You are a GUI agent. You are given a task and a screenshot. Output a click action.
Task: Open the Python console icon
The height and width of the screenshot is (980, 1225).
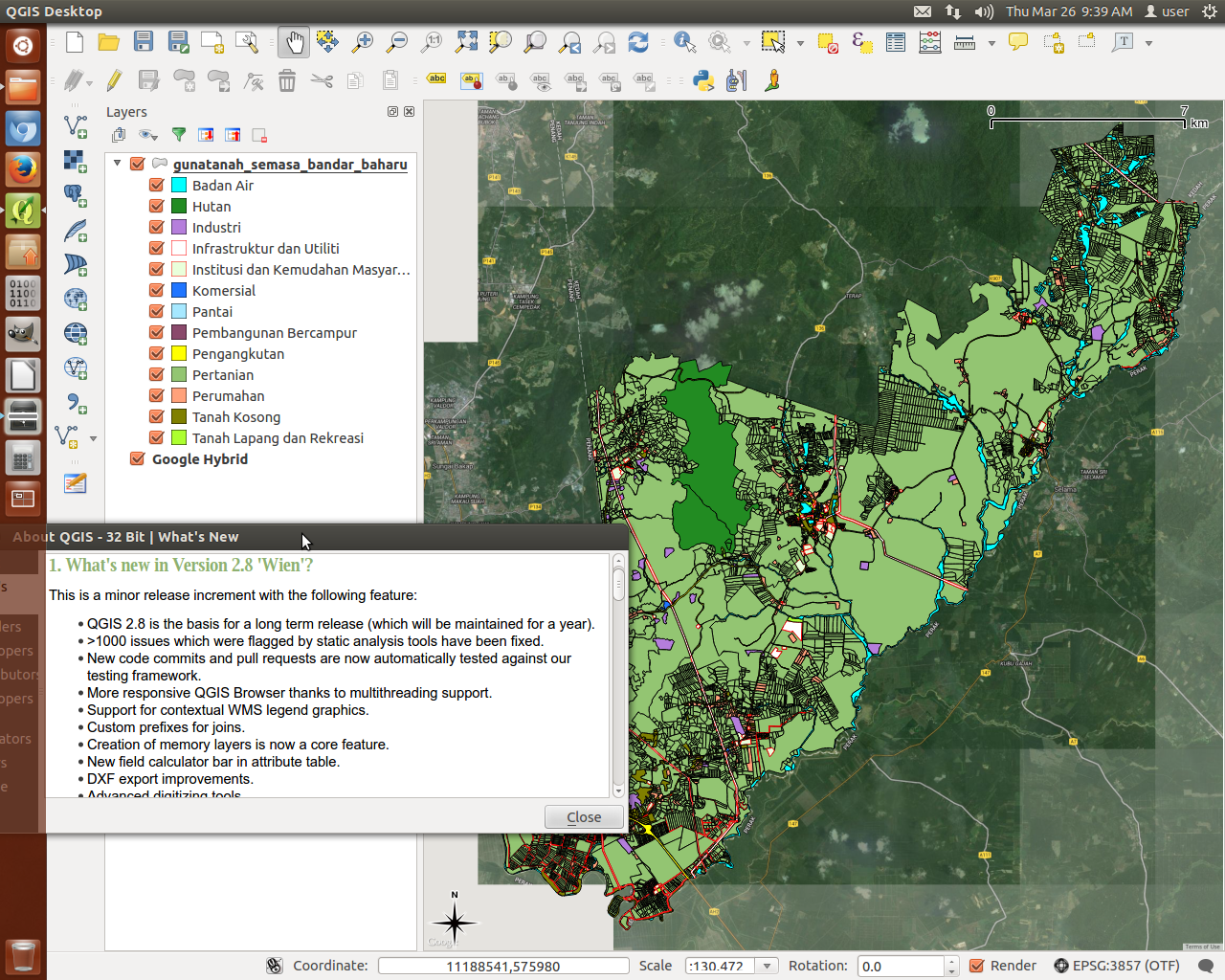point(703,80)
